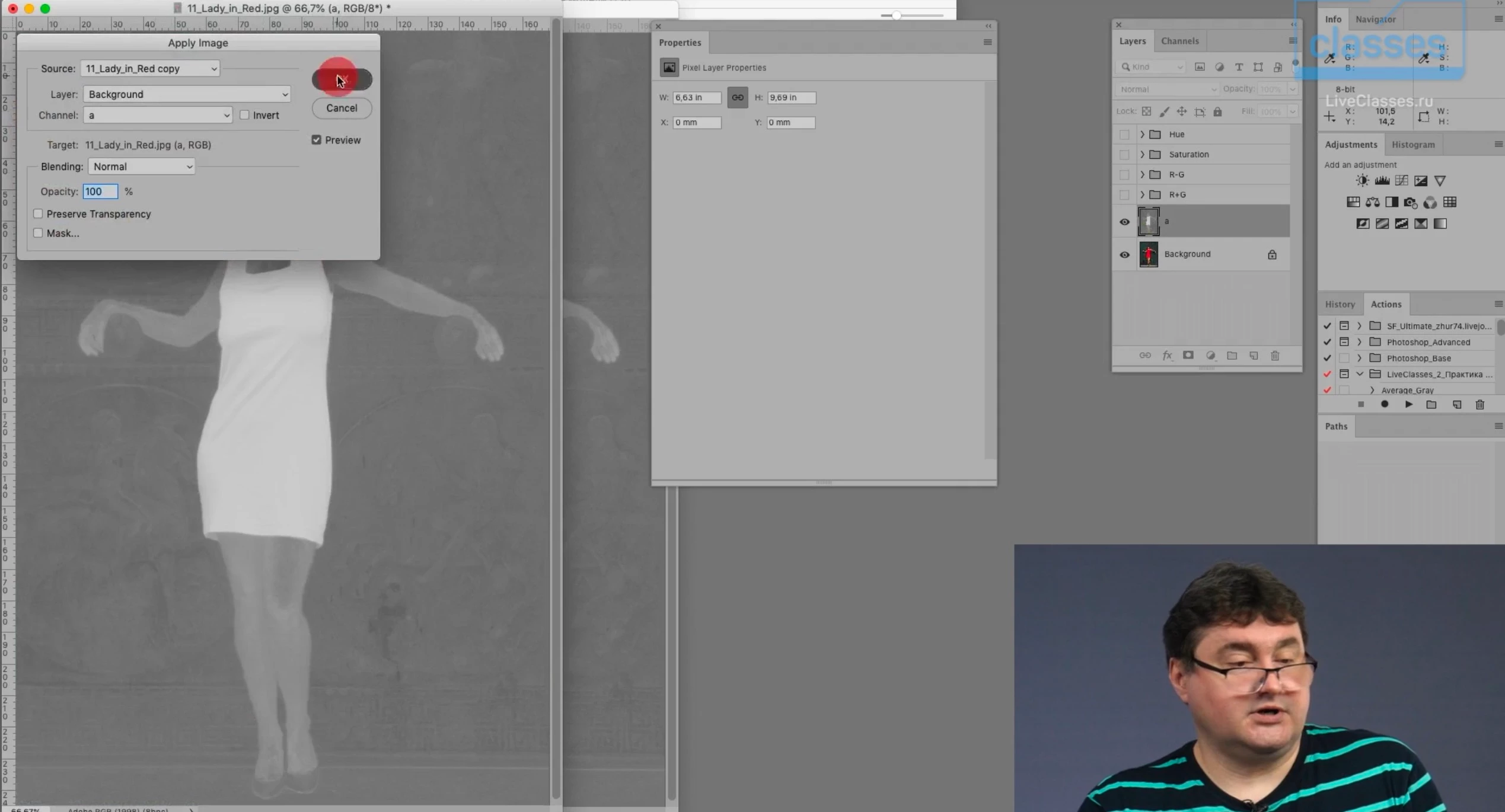Click the Opacity input field
This screenshot has height=812, width=1505.
[100, 191]
